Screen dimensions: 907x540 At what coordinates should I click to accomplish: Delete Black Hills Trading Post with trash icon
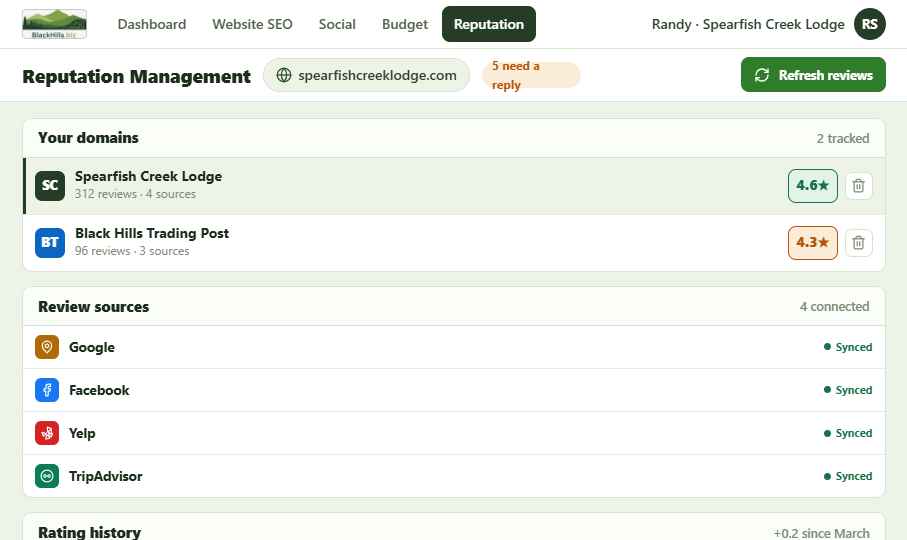point(858,242)
